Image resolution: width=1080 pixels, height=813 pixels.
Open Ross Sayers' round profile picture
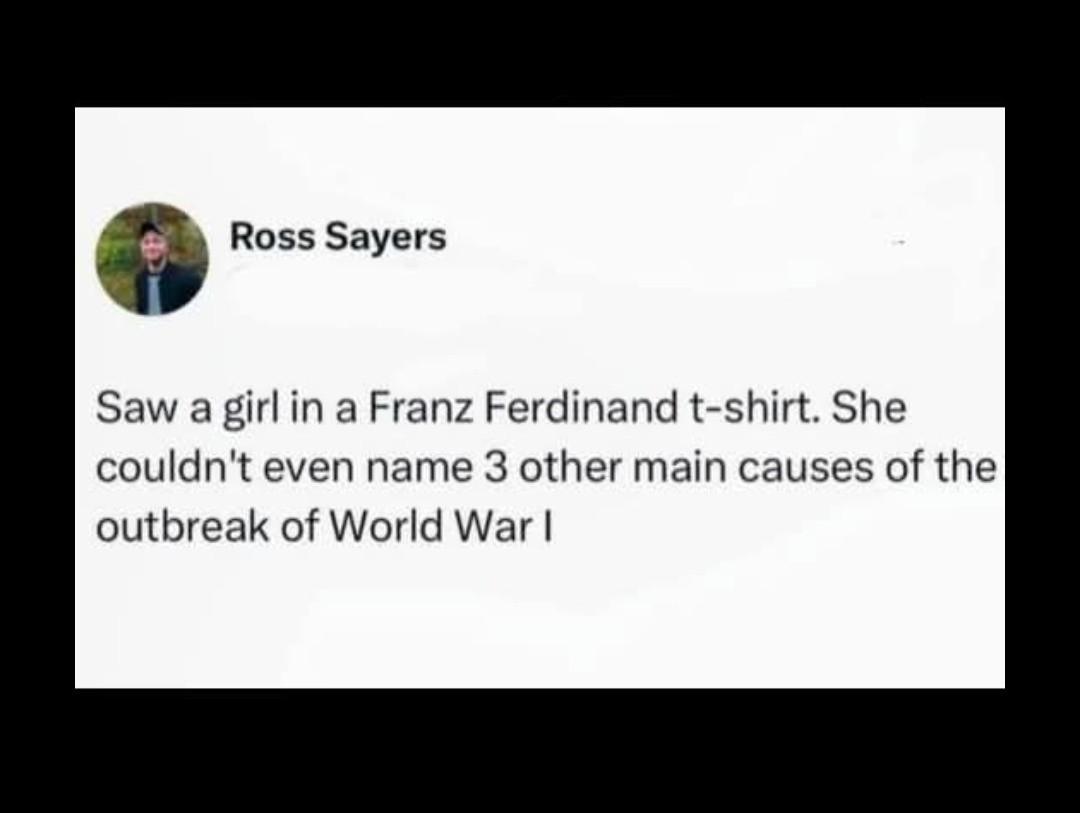(x=152, y=258)
